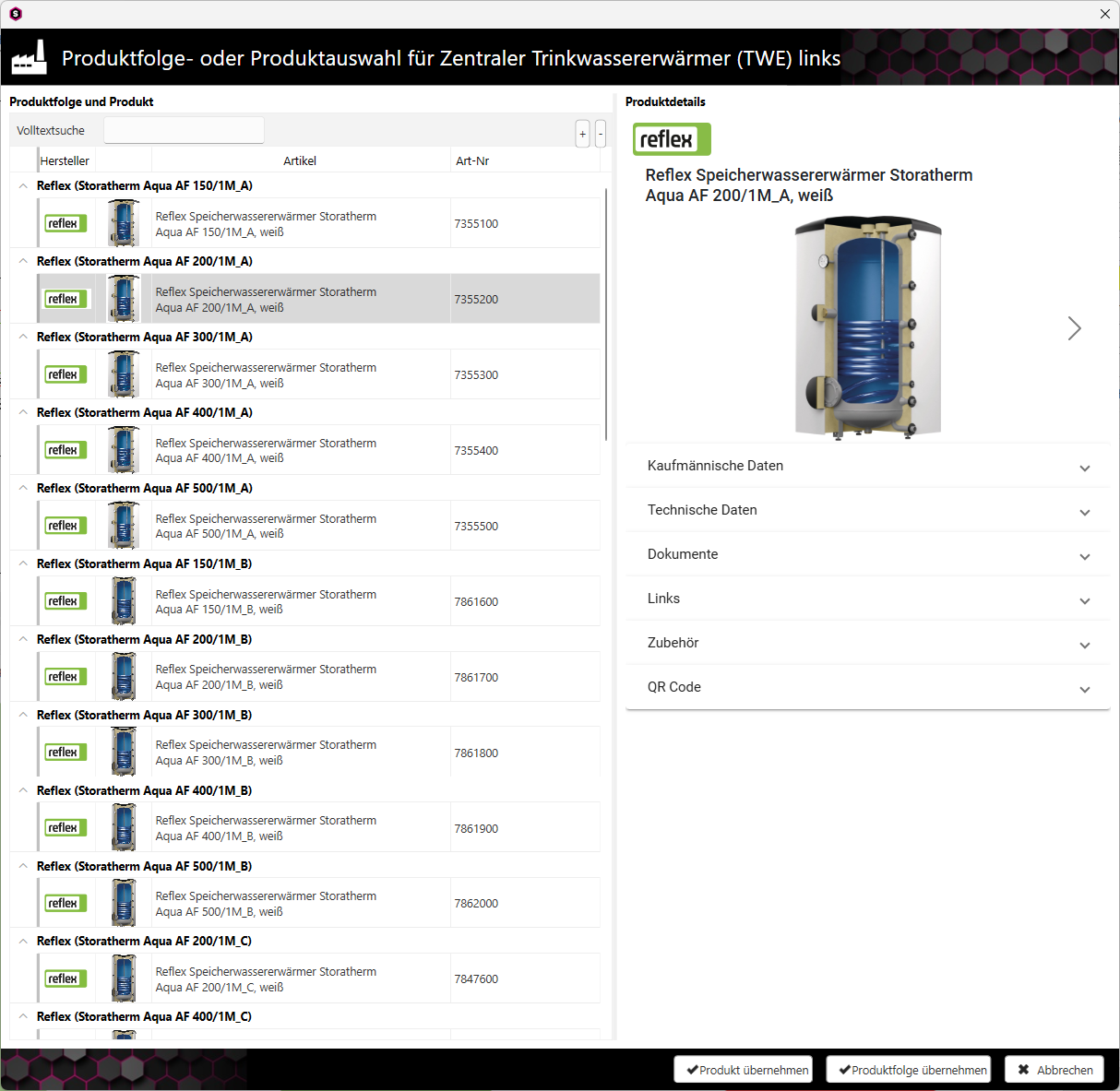Expand the Links section
The width and height of the screenshot is (1120, 1091).
click(868, 599)
